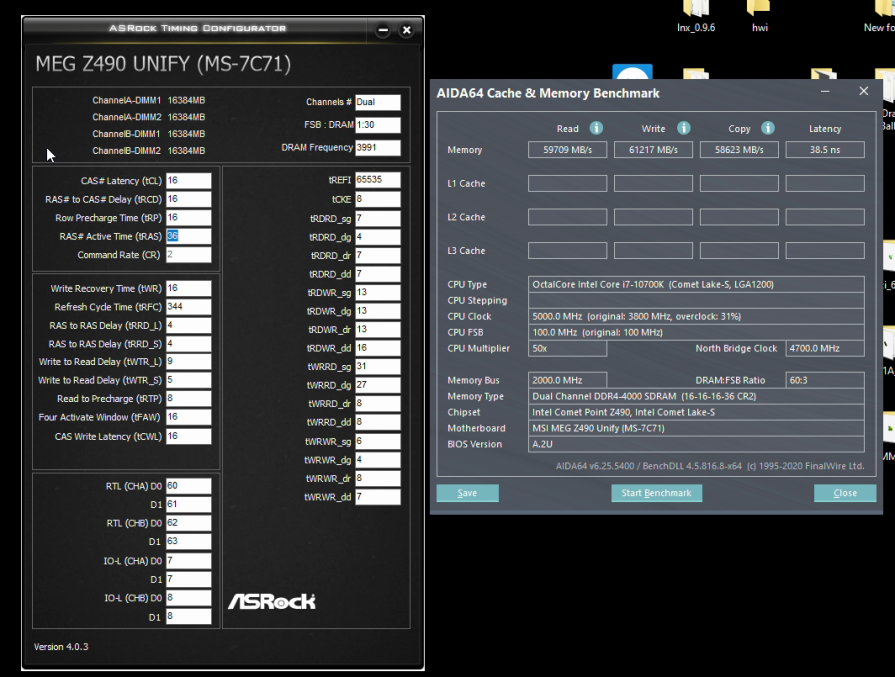This screenshot has height=677, width=895.
Task: Click the Memory Latency value 38.5 ns
Action: click(x=825, y=150)
